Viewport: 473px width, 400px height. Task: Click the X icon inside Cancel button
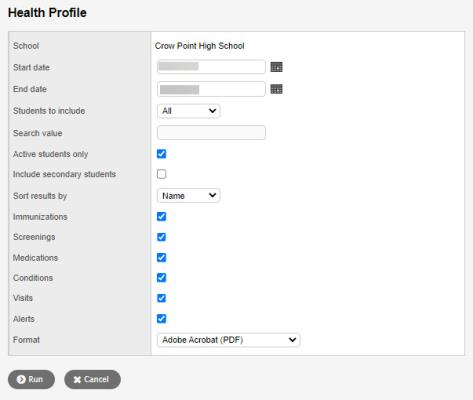pos(77,380)
